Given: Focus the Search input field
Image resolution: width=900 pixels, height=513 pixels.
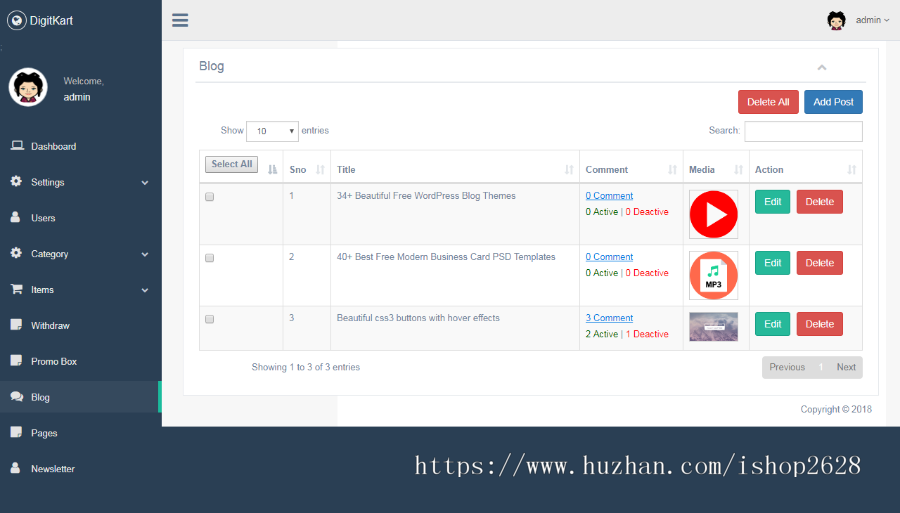Looking at the screenshot, I should tap(804, 131).
